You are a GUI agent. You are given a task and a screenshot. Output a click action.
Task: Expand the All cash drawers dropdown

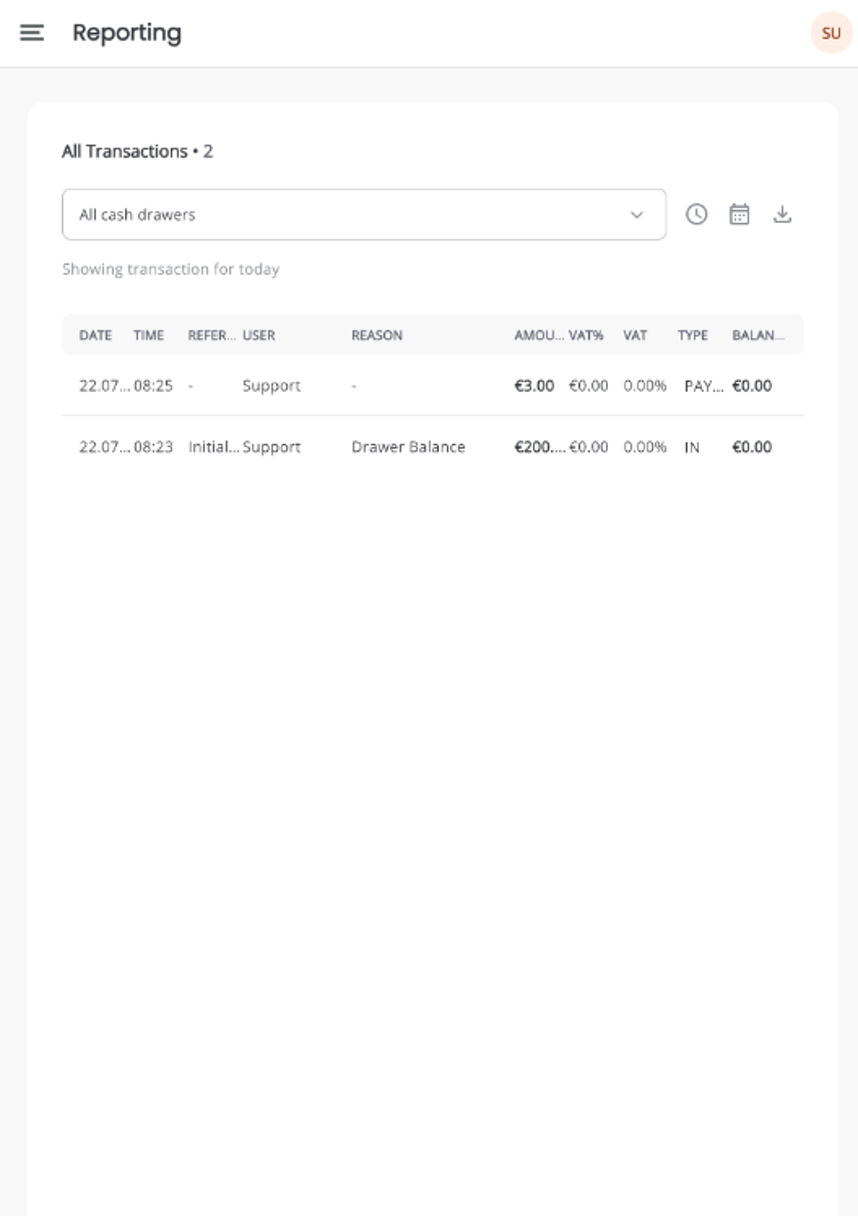tap(364, 214)
